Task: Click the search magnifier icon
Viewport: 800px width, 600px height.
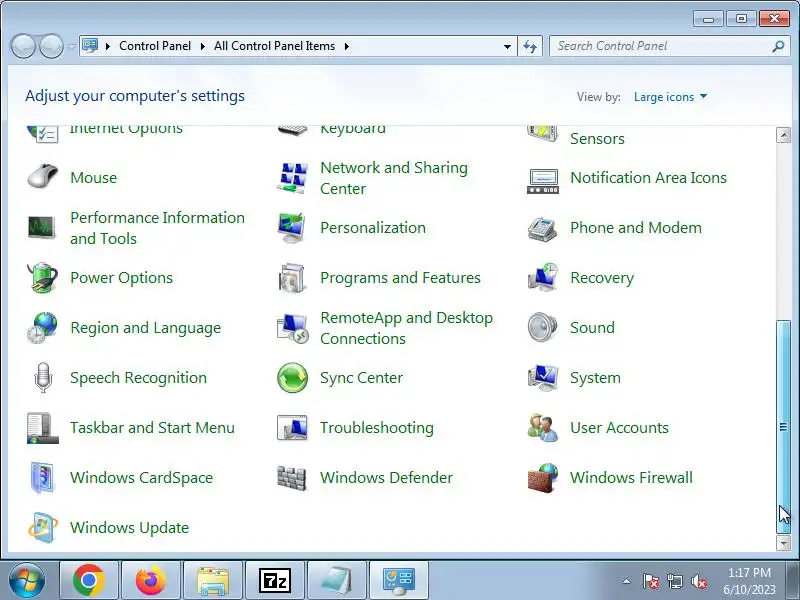Action: tap(778, 46)
